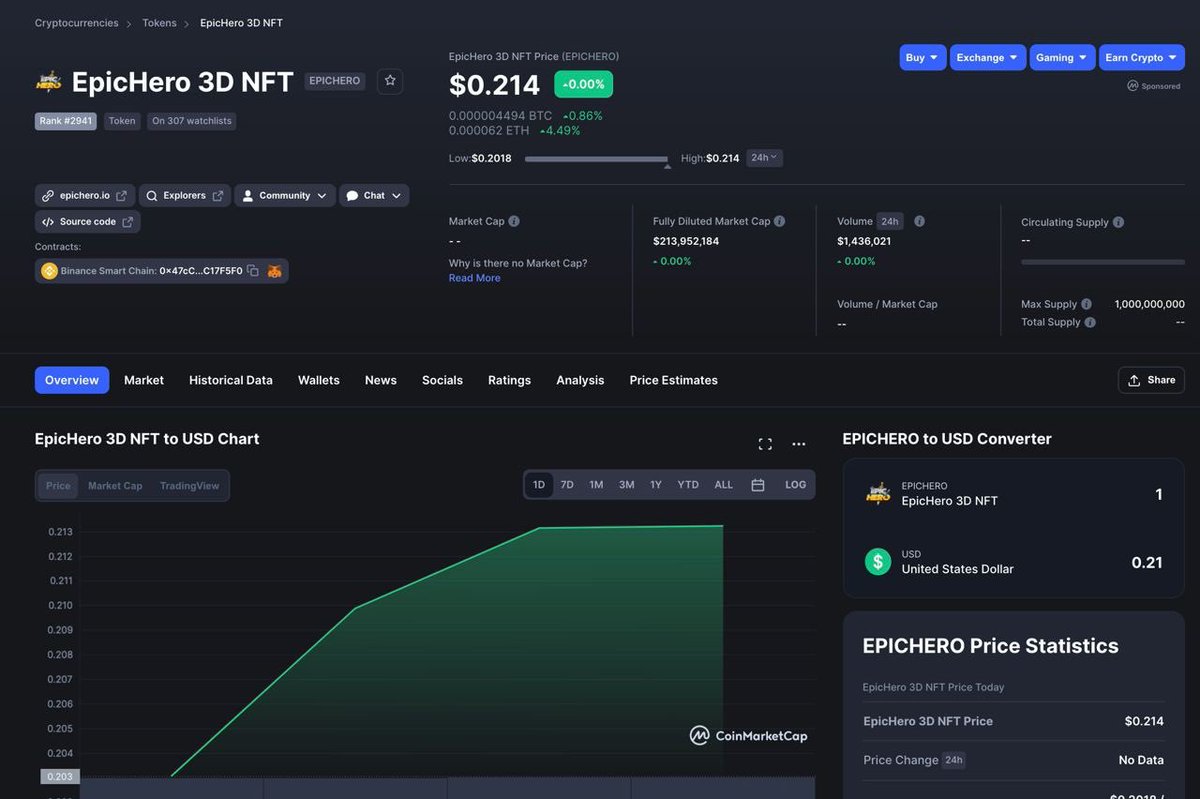
Task: Click the Low/High price range slider
Action: click(596, 159)
